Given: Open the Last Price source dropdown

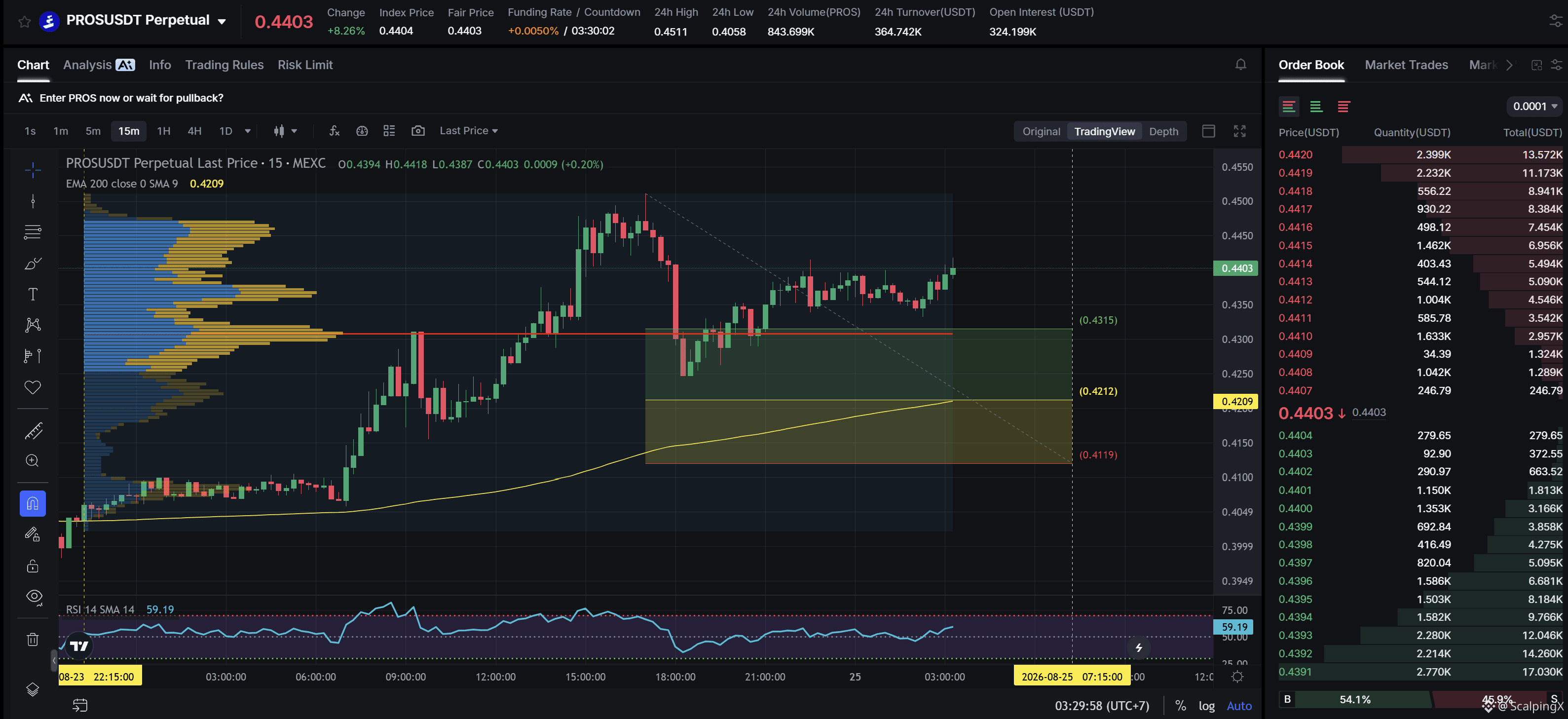Looking at the screenshot, I should click(469, 131).
